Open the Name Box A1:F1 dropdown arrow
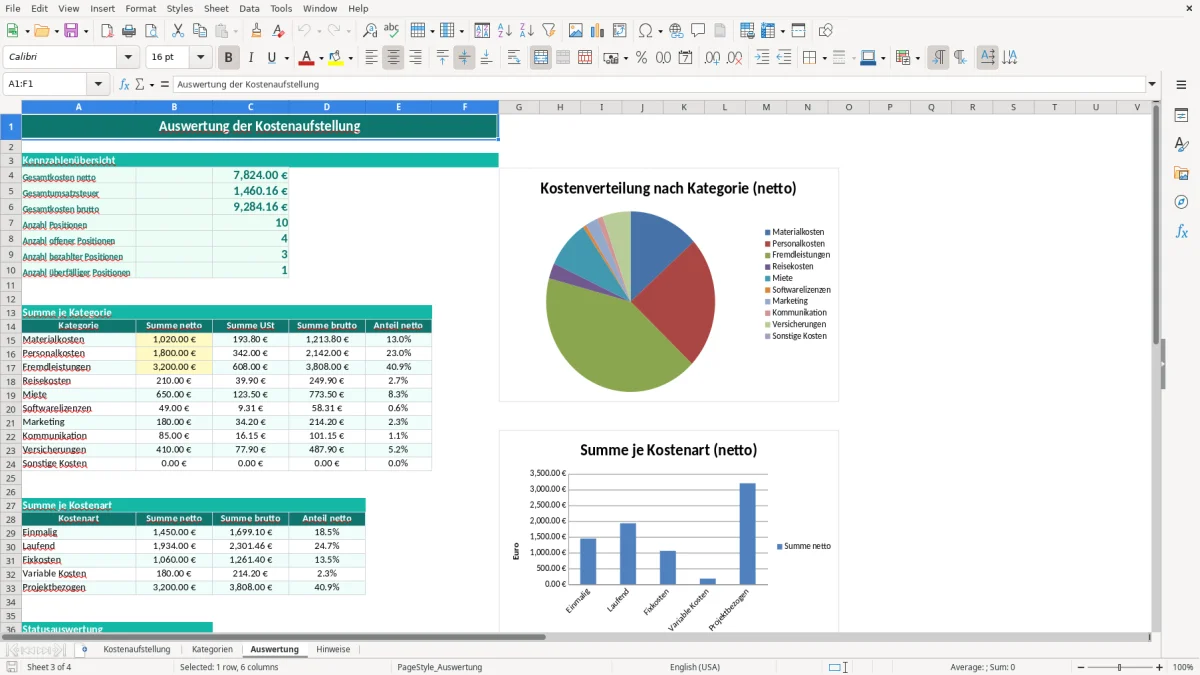This screenshot has width=1200, height=675. click(98, 84)
